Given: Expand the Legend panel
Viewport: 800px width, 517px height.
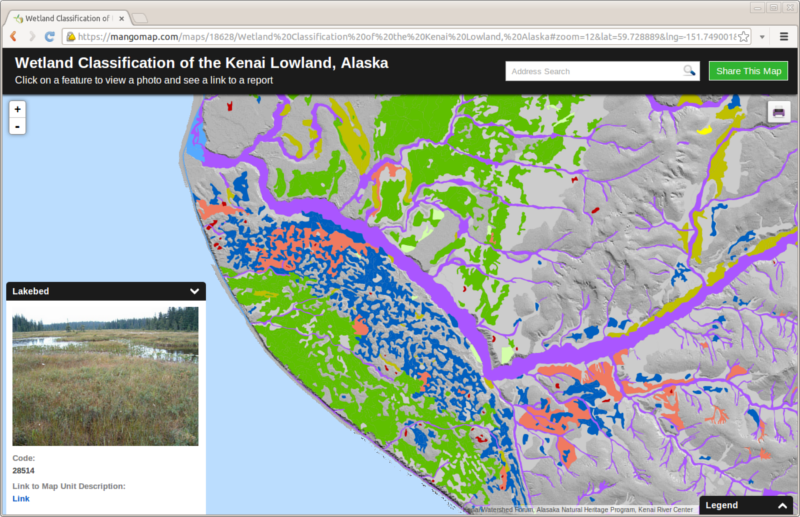Looking at the screenshot, I should (781, 505).
